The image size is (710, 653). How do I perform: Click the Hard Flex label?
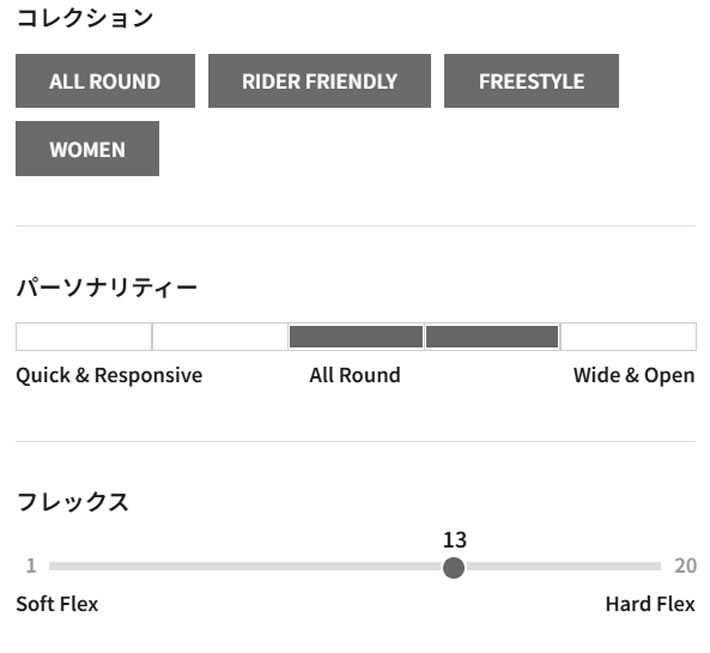click(650, 604)
